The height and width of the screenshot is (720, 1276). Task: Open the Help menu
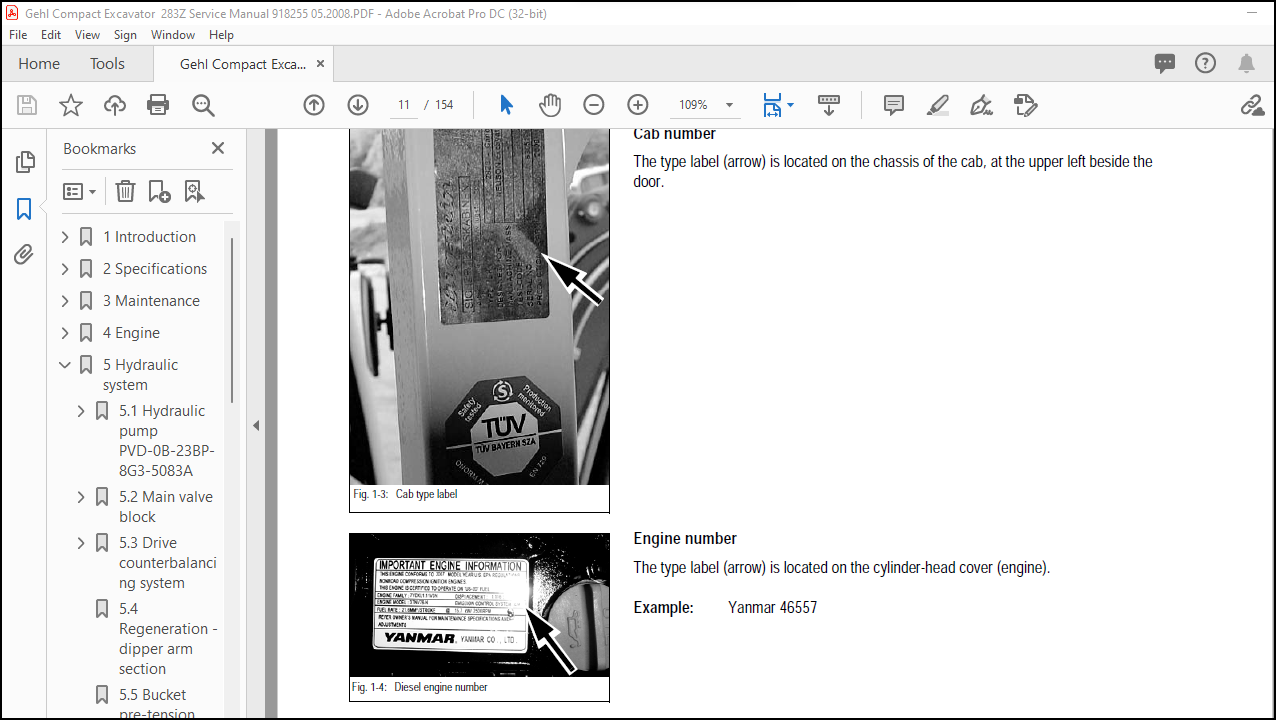click(221, 34)
